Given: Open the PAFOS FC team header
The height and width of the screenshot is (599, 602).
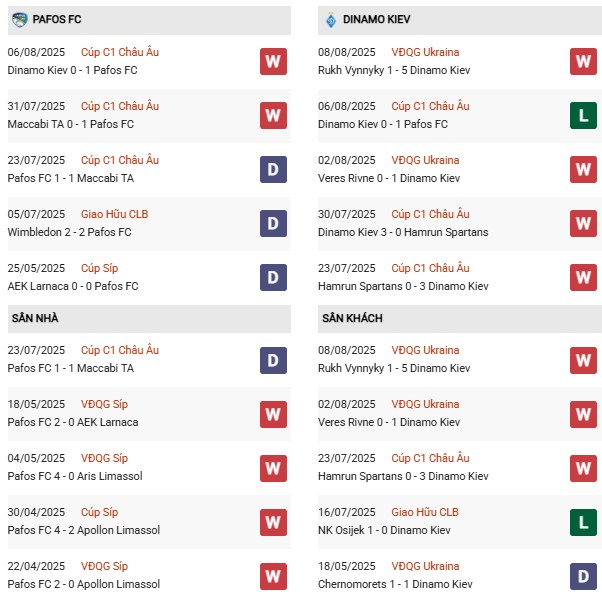Looking at the screenshot, I should [60, 20].
